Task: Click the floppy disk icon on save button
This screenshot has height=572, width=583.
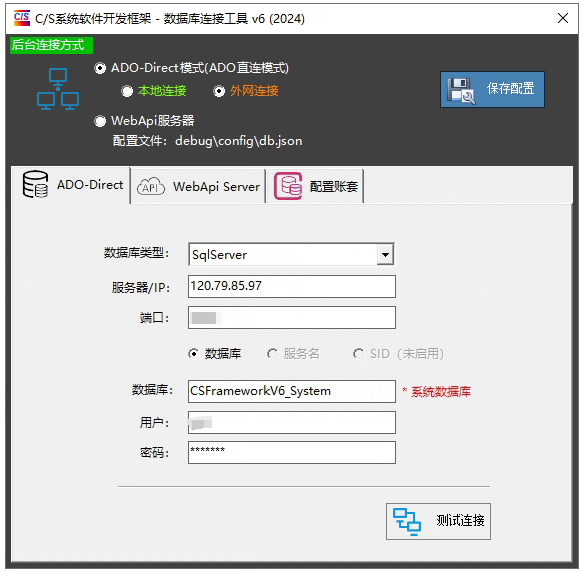Action: click(x=461, y=90)
